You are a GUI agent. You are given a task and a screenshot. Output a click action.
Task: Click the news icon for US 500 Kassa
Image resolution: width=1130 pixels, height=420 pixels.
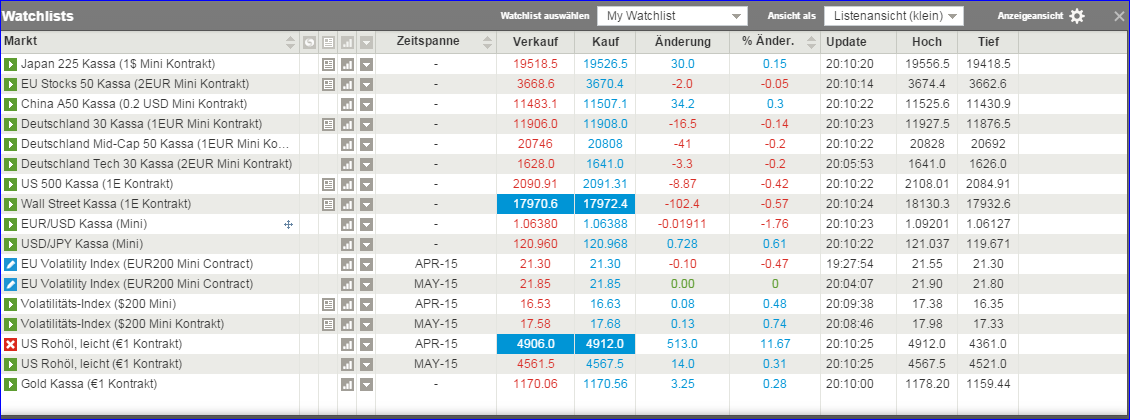click(x=328, y=184)
